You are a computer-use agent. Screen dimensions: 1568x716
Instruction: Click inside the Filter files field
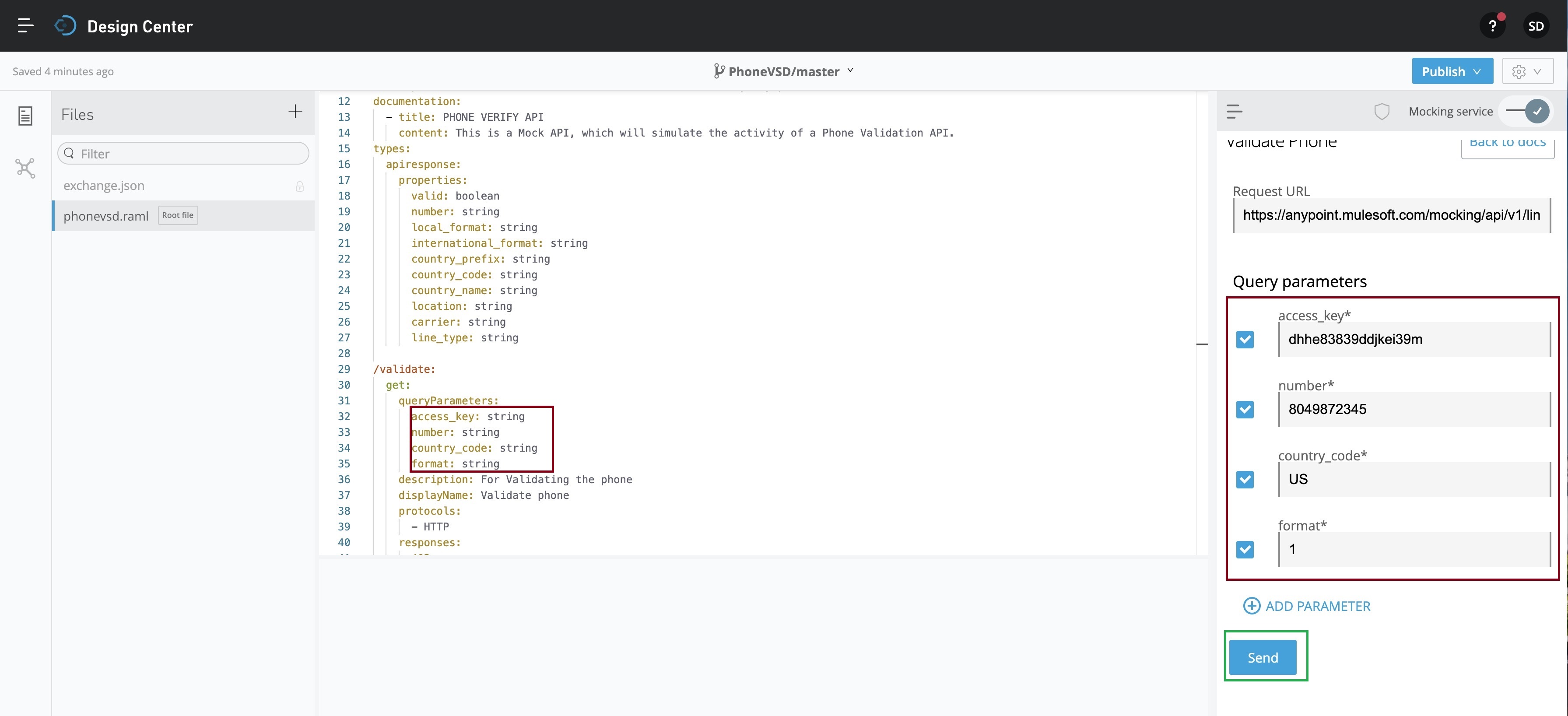point(182,153)
